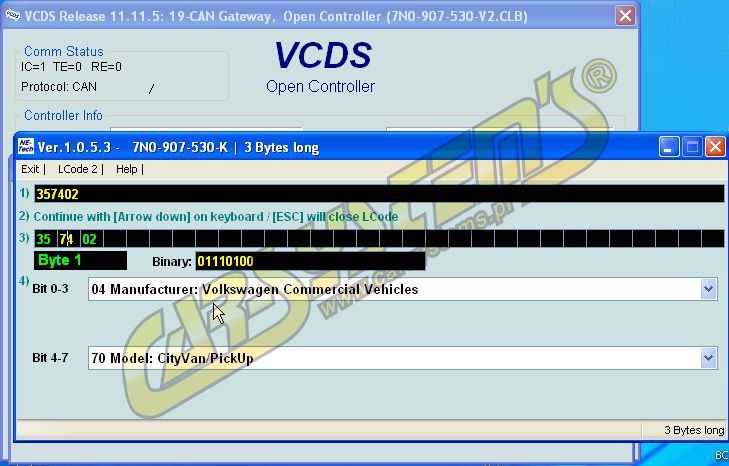This screenshot has width=729, height=466.
Task: Click the VCDS title bar app icon
Action: (12, 15)
